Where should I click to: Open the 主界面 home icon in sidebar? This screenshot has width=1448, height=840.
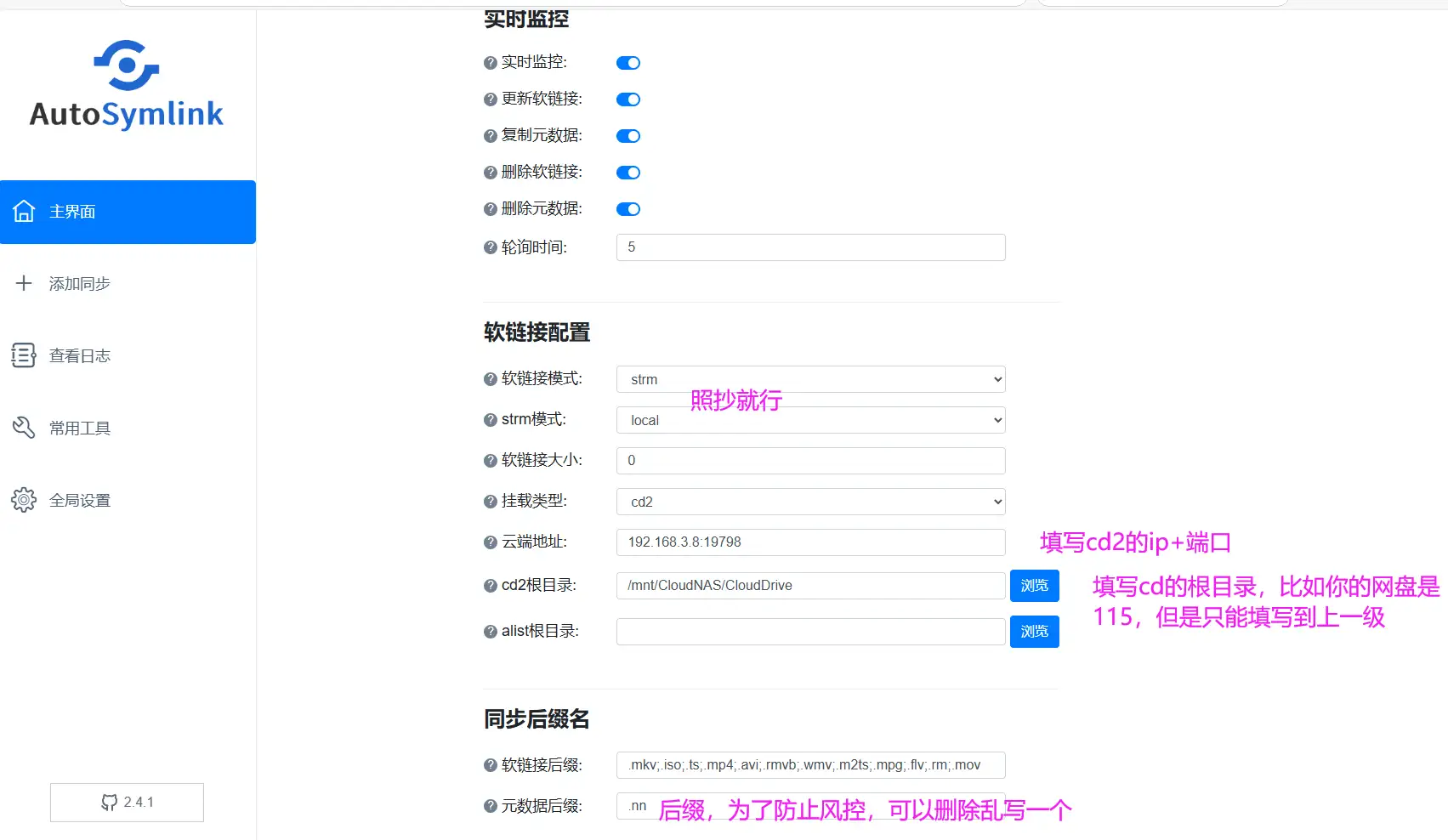coord(24,211)
